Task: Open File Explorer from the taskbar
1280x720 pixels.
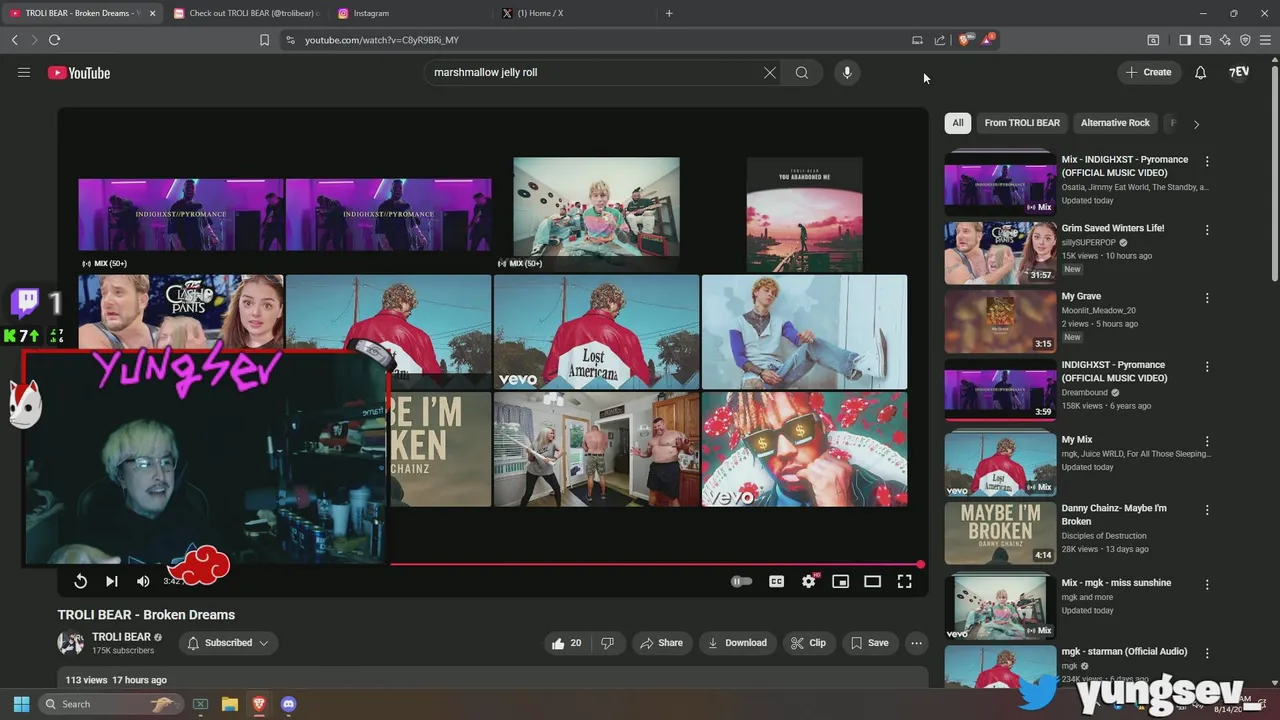Action: point(229,704)
